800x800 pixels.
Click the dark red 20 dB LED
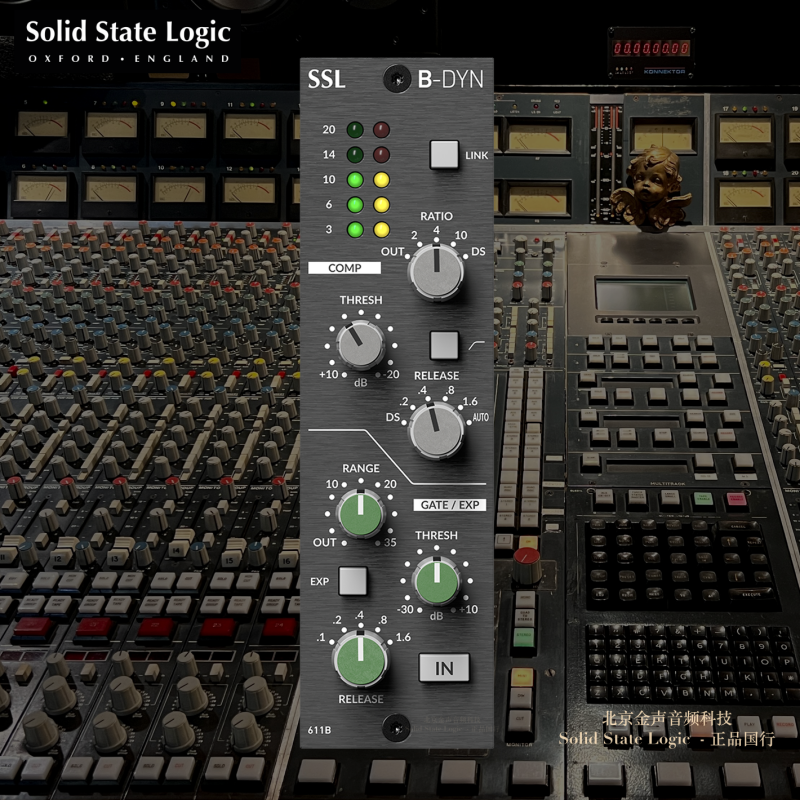381,130
